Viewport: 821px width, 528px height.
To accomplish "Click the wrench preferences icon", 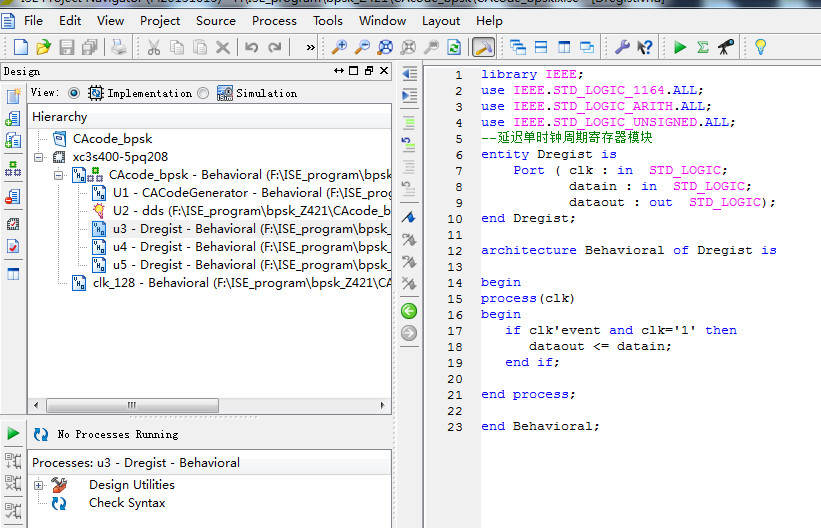I will pyautogui.click(x=621, y=47).
